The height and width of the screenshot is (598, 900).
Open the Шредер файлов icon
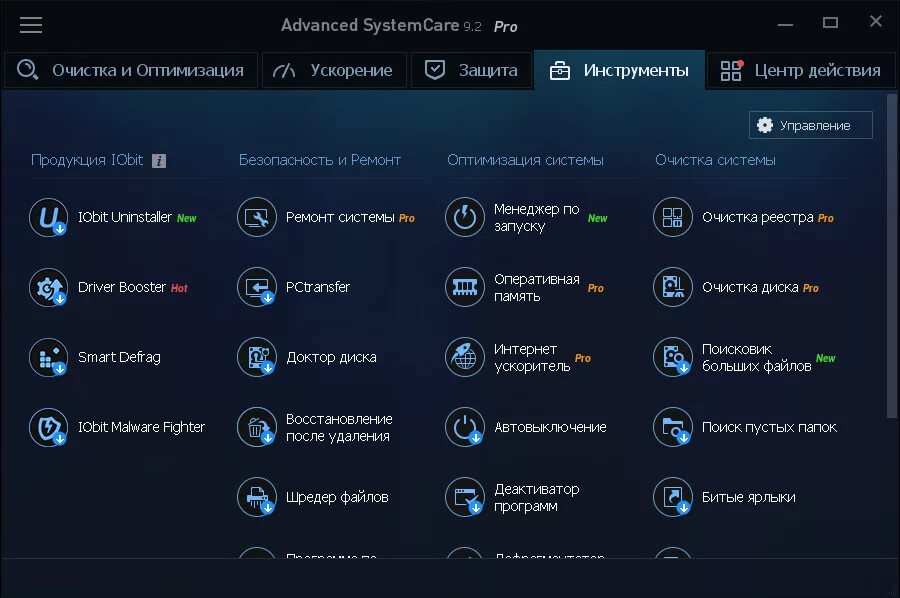(x=257, y=497)
